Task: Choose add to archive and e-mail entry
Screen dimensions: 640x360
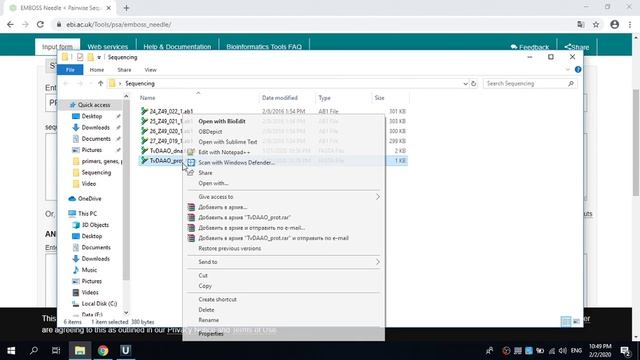Action: [251, 228]
